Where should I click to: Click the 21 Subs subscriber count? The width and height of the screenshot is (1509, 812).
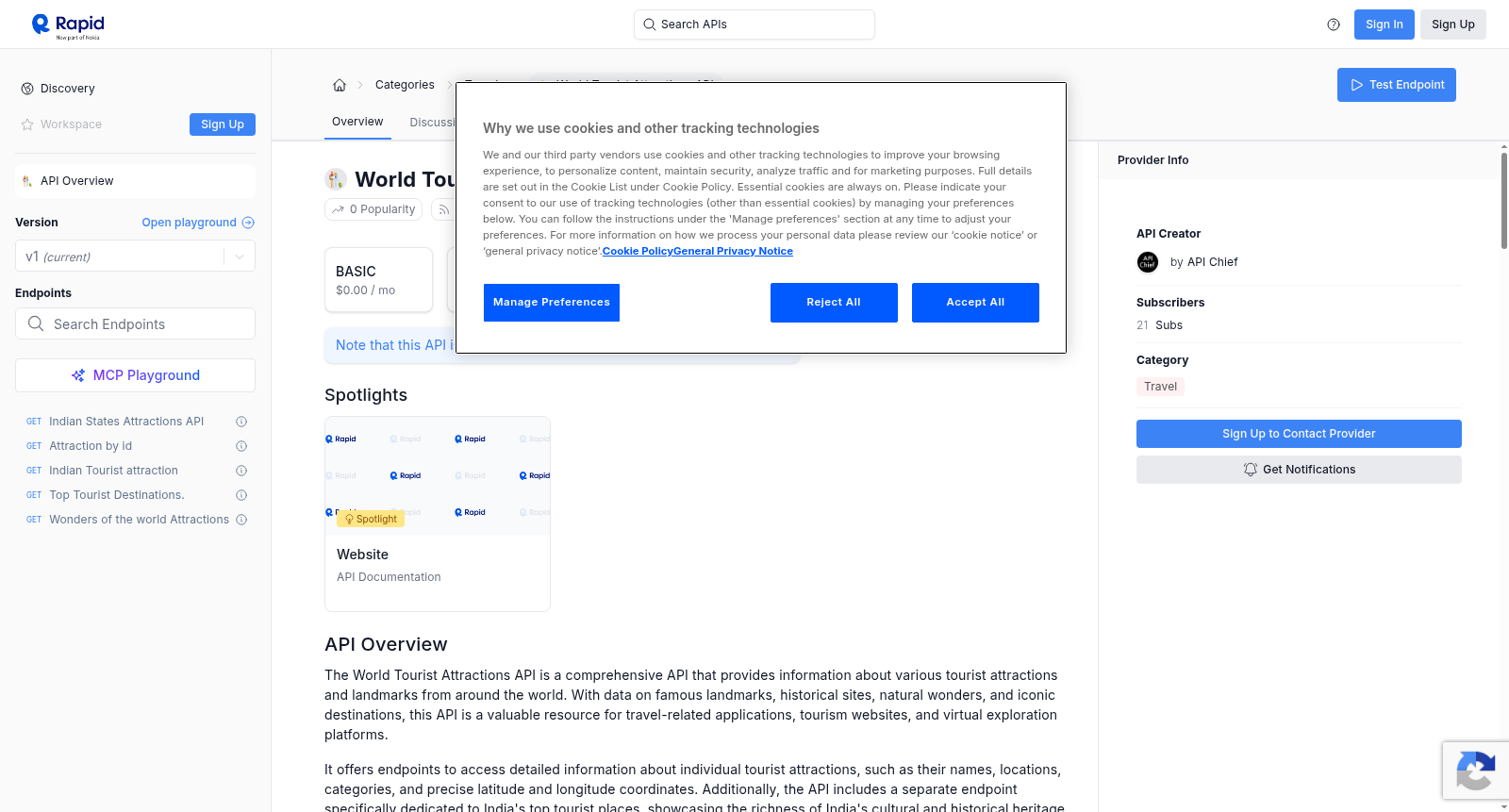coord(1159,325)
